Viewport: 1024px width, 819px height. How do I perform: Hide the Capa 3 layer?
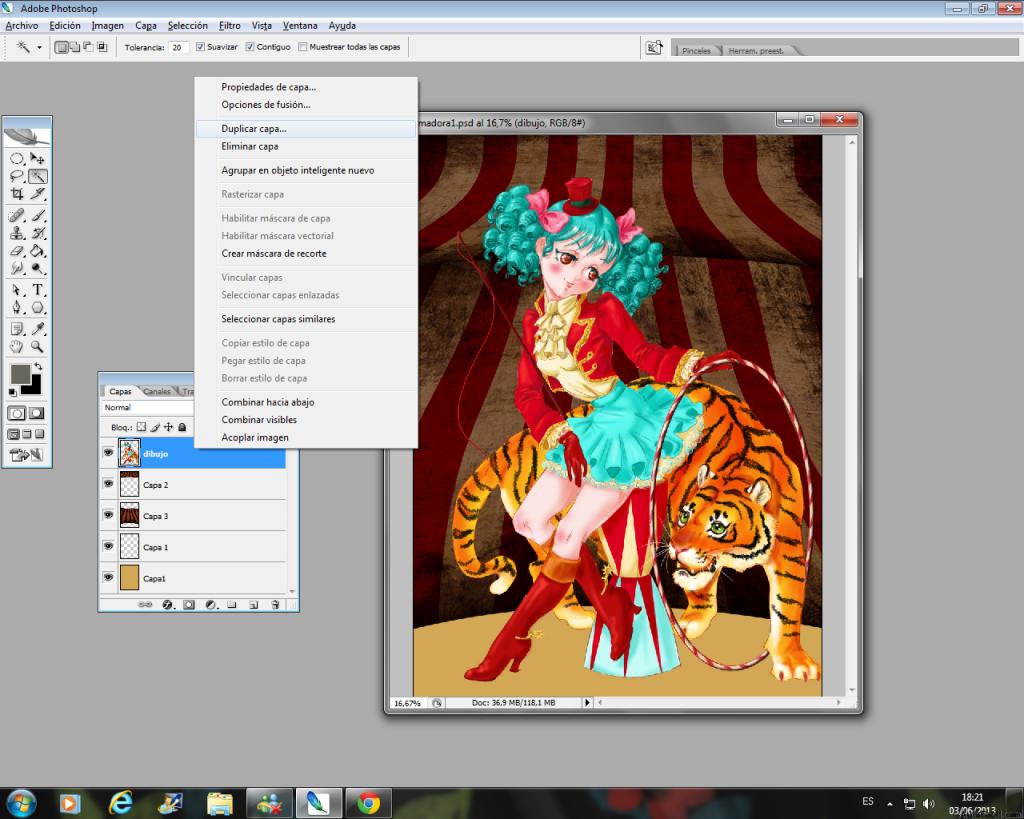(x=108, y=515)
